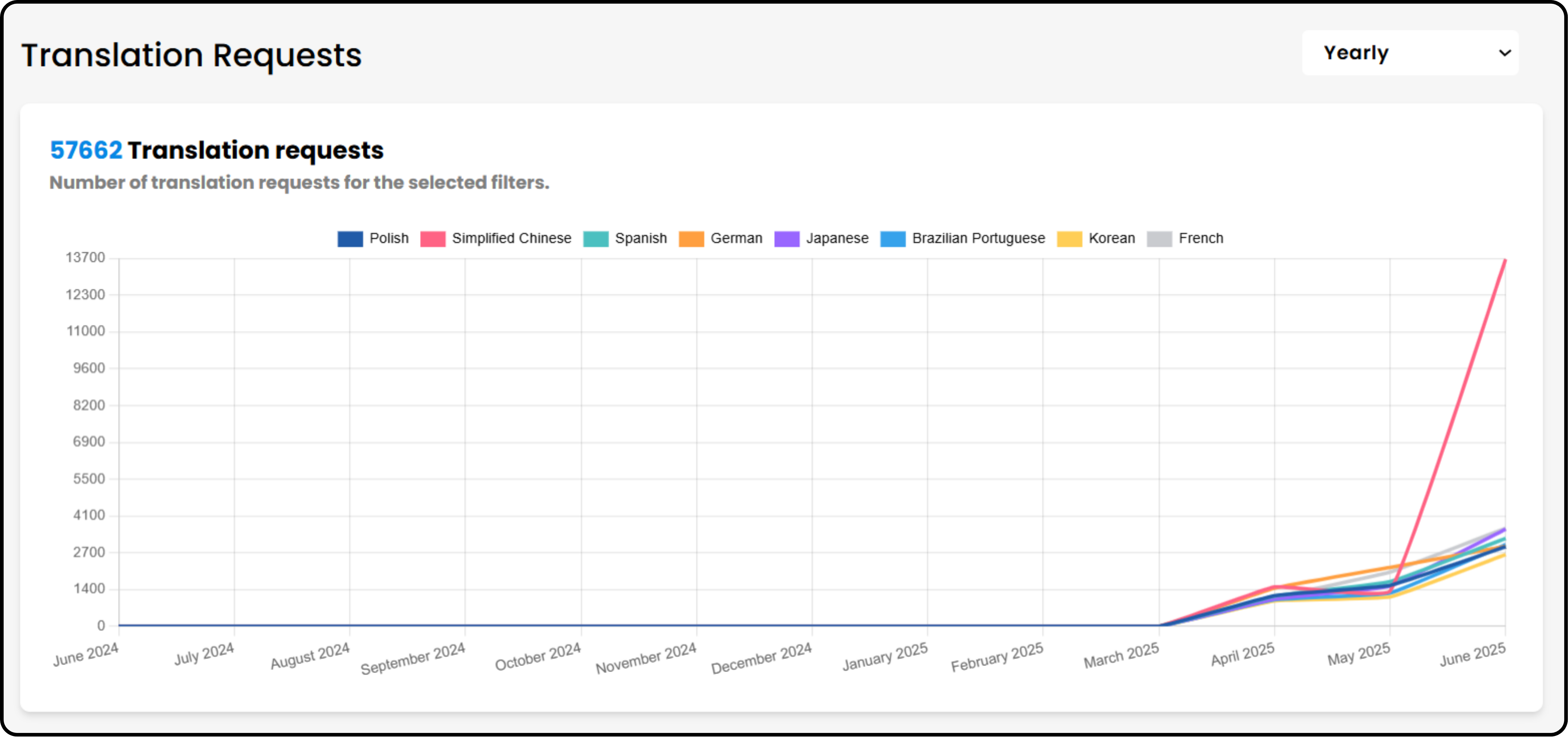Click the 1400 y-axis value
This screenshot has height=737, width=1568.
point(89,589)
